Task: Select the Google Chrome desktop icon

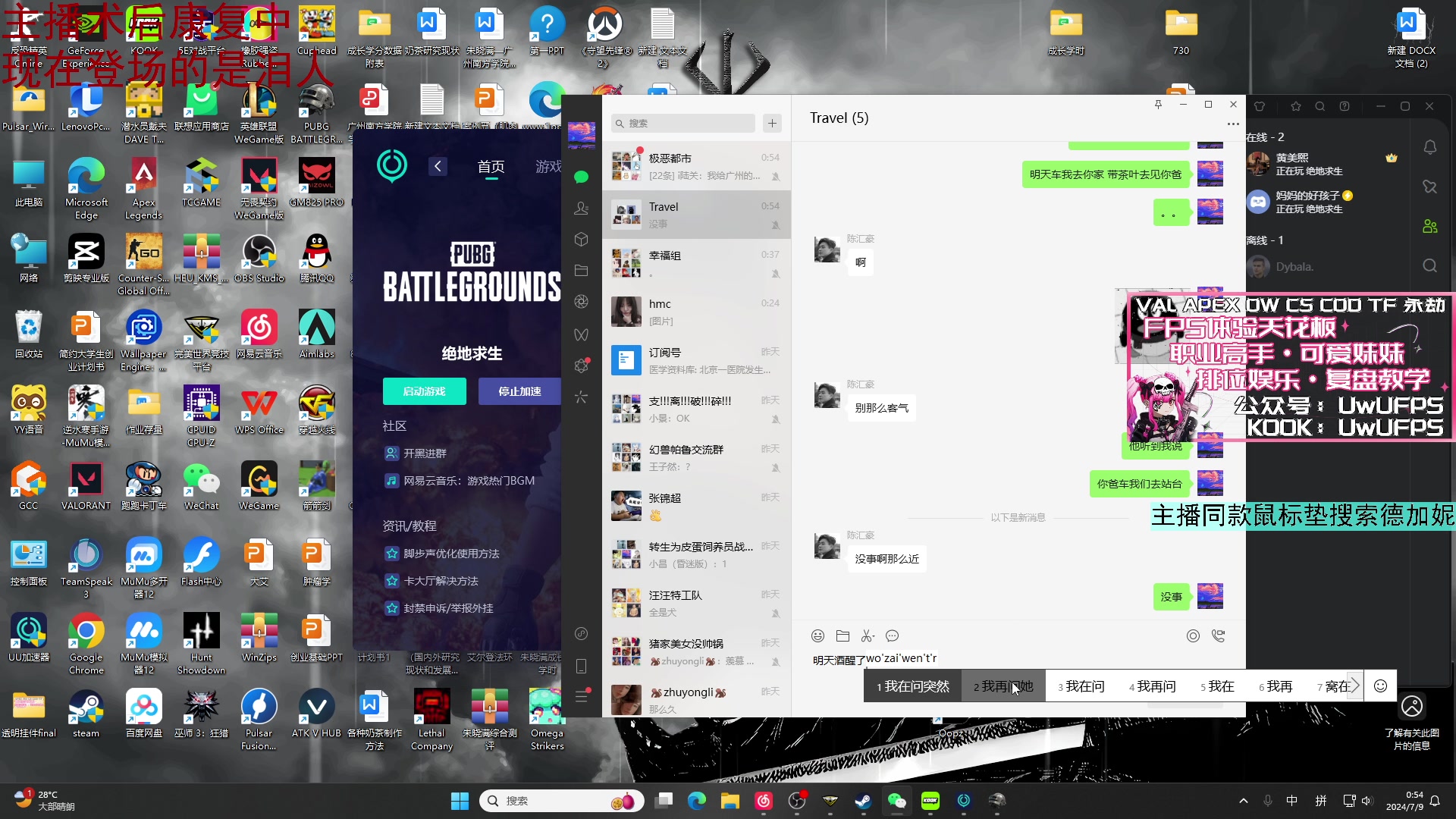Action: coord(86,645)
